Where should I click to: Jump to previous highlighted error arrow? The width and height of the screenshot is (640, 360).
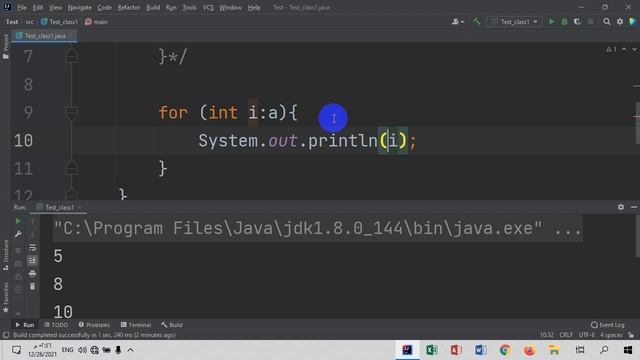coord(624,49)
